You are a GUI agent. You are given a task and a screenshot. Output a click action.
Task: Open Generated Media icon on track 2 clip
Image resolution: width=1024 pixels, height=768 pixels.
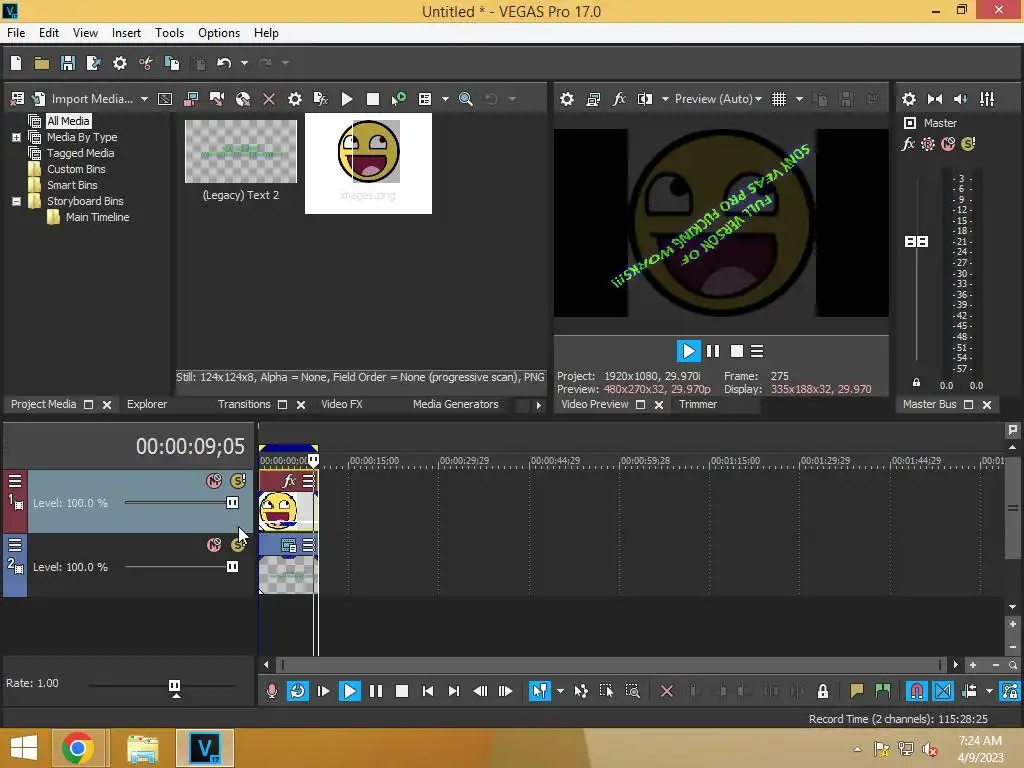288,545
